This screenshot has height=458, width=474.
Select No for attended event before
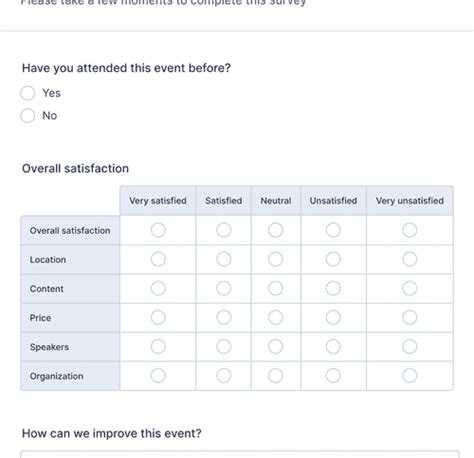pos(28,116)
